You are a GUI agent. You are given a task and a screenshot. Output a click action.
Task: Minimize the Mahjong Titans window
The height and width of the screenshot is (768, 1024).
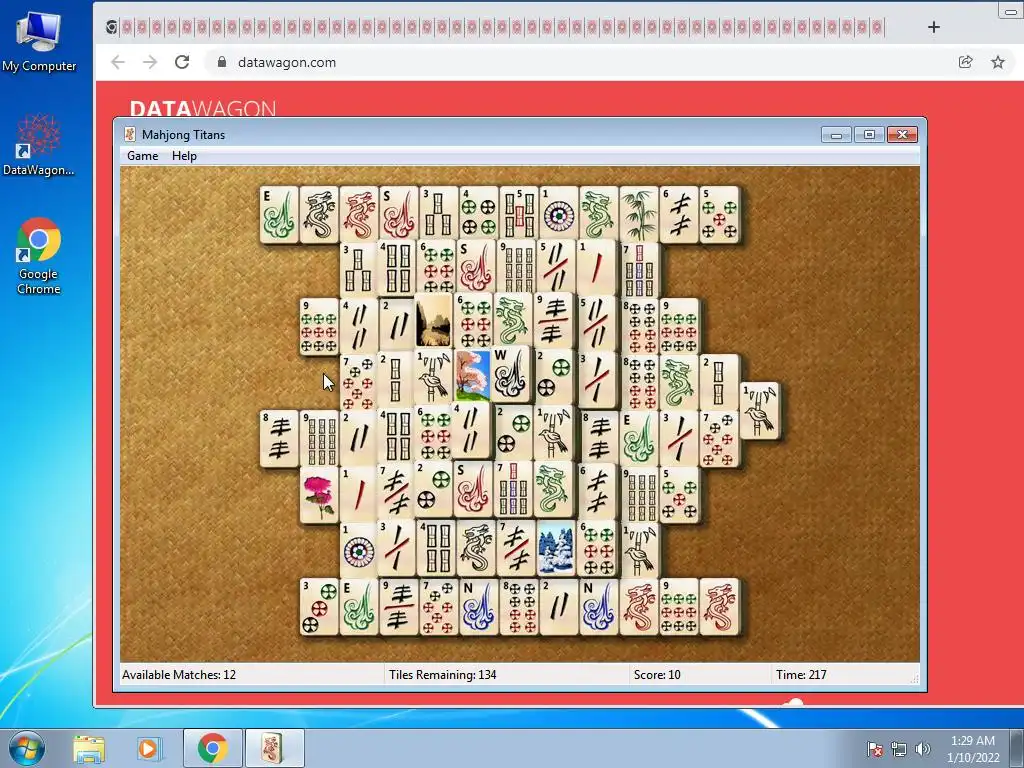(837, 135)
